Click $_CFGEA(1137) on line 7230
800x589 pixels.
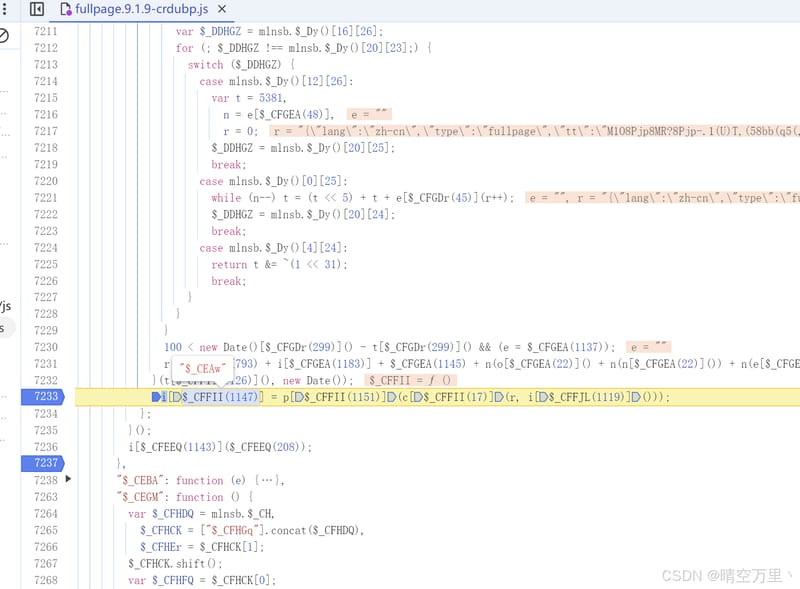565,348
